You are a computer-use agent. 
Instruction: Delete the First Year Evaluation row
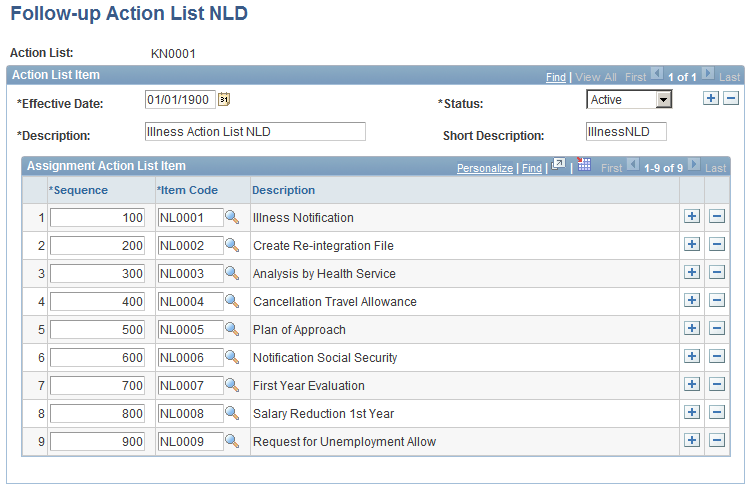pos(717,384)
